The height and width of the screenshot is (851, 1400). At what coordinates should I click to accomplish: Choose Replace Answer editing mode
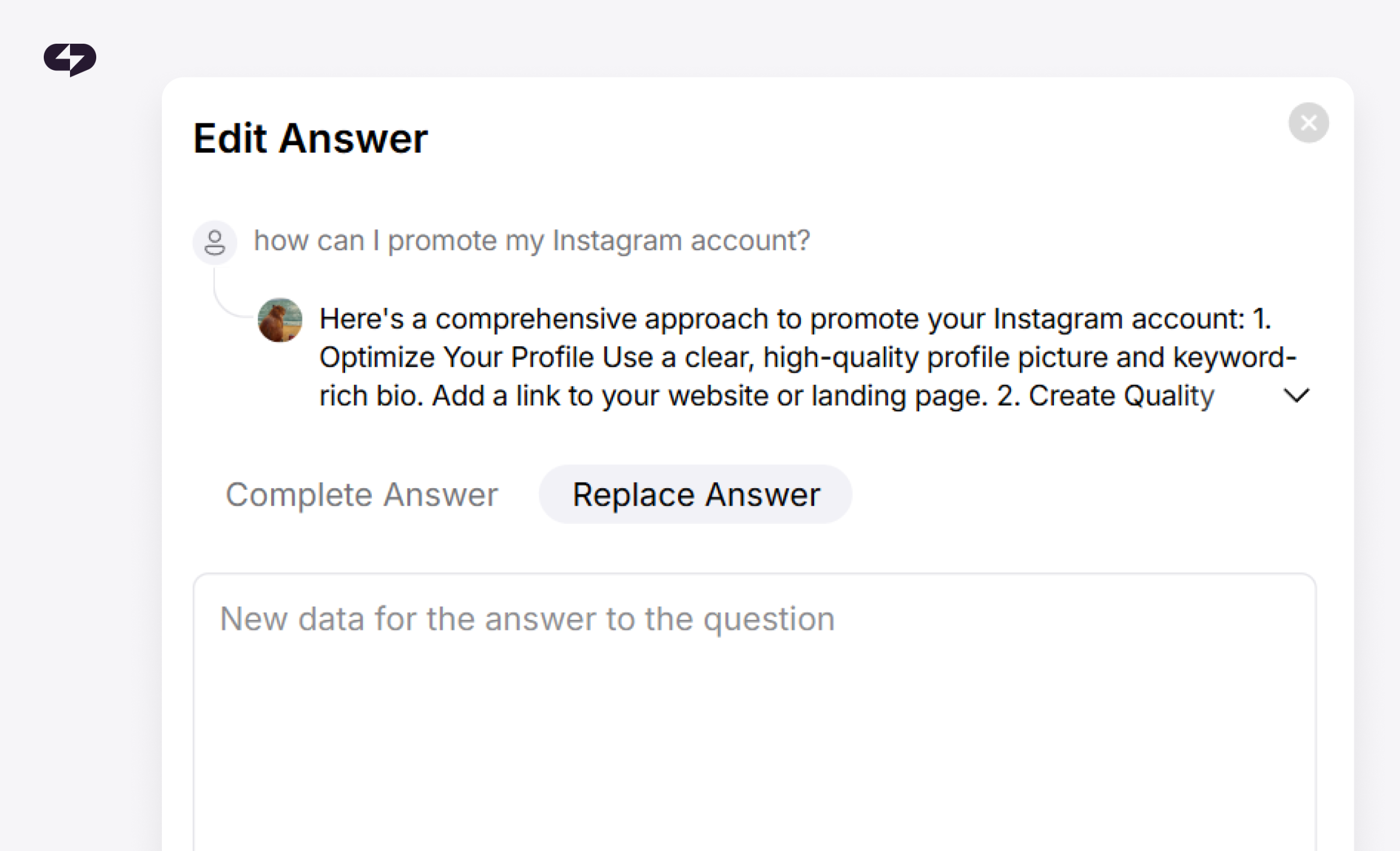tap(696, 495)
